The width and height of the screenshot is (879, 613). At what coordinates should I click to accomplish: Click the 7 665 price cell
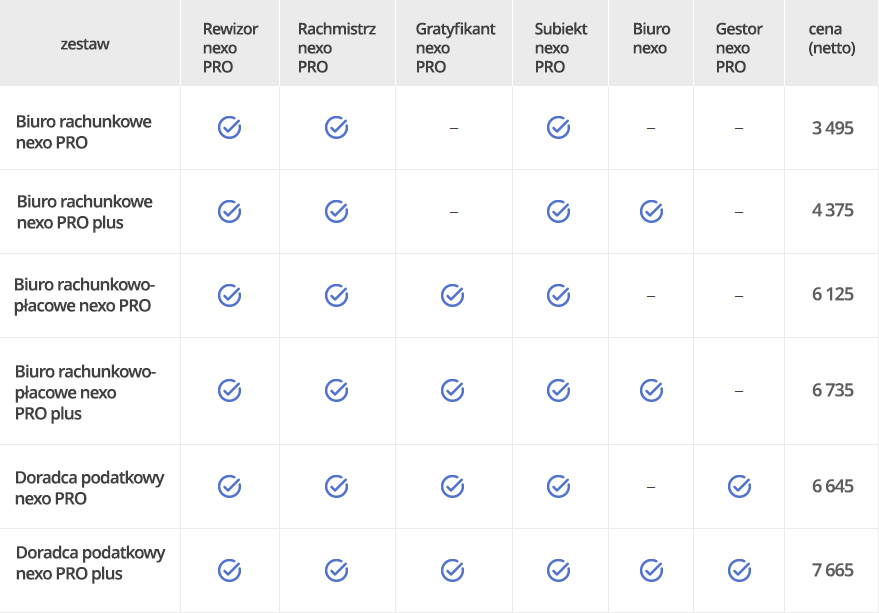pos(832,570)
